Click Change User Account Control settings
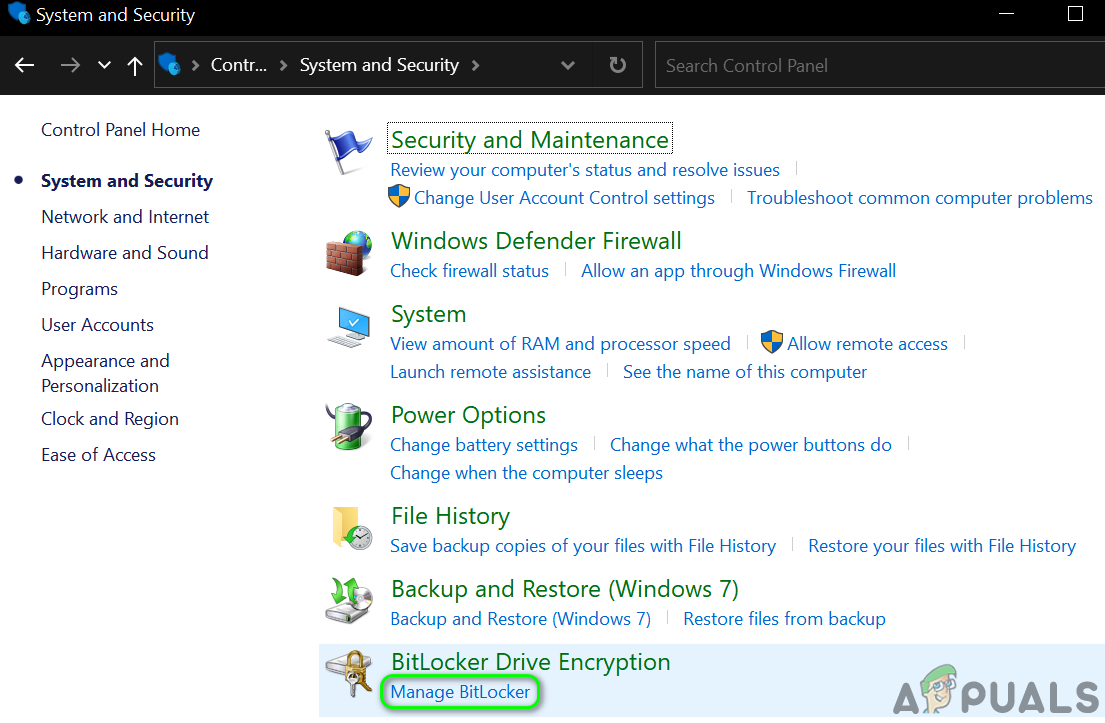This screenshot has height=723, width=1105. (x=564, y=198)
